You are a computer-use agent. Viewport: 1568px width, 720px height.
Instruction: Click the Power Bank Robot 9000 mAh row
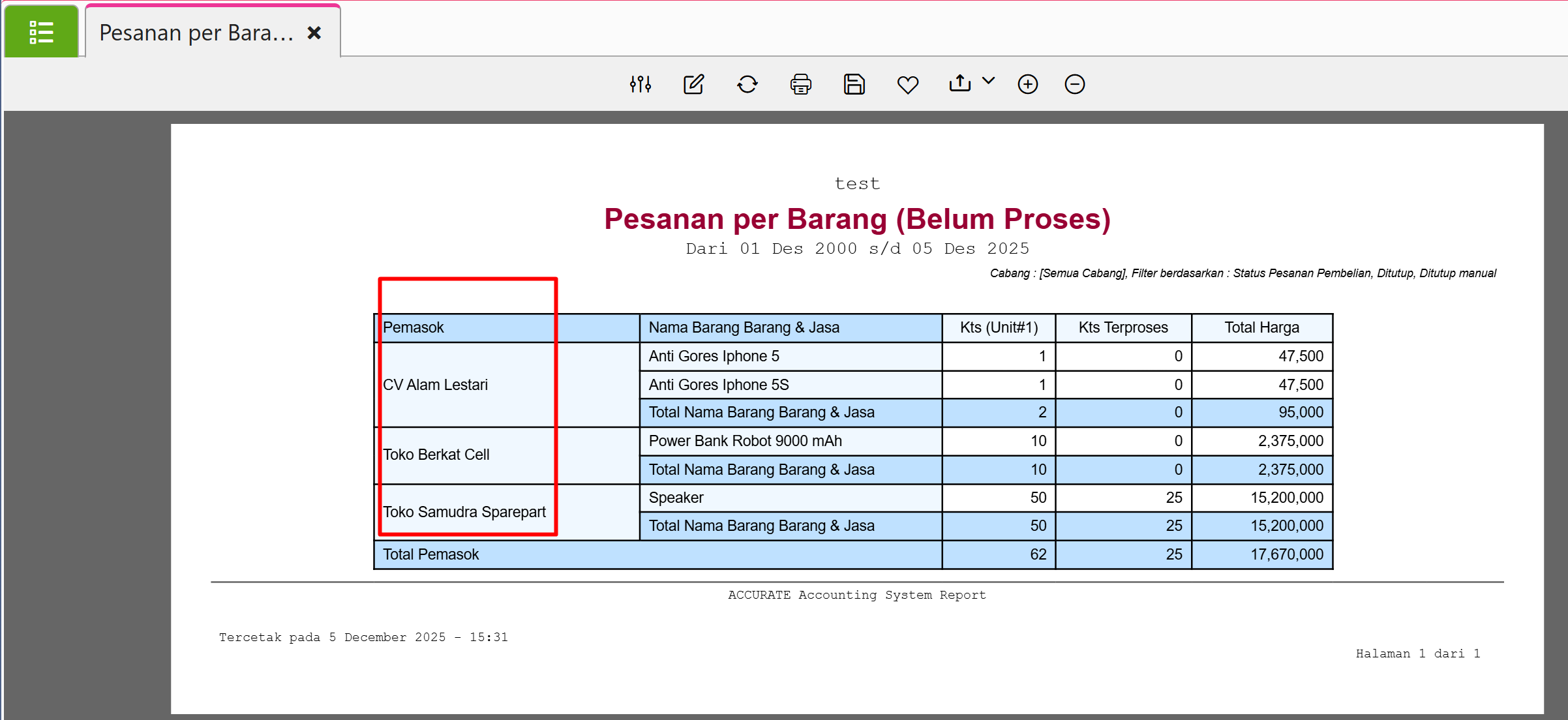(x=745, y=441)
